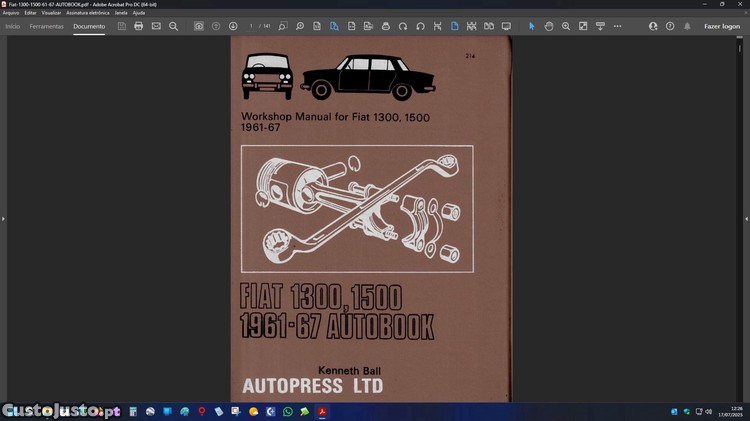The height and width of the screenshot is (421, 750).
Task: Go to previous page with up arrow
Action: click(x=216, y=26)
